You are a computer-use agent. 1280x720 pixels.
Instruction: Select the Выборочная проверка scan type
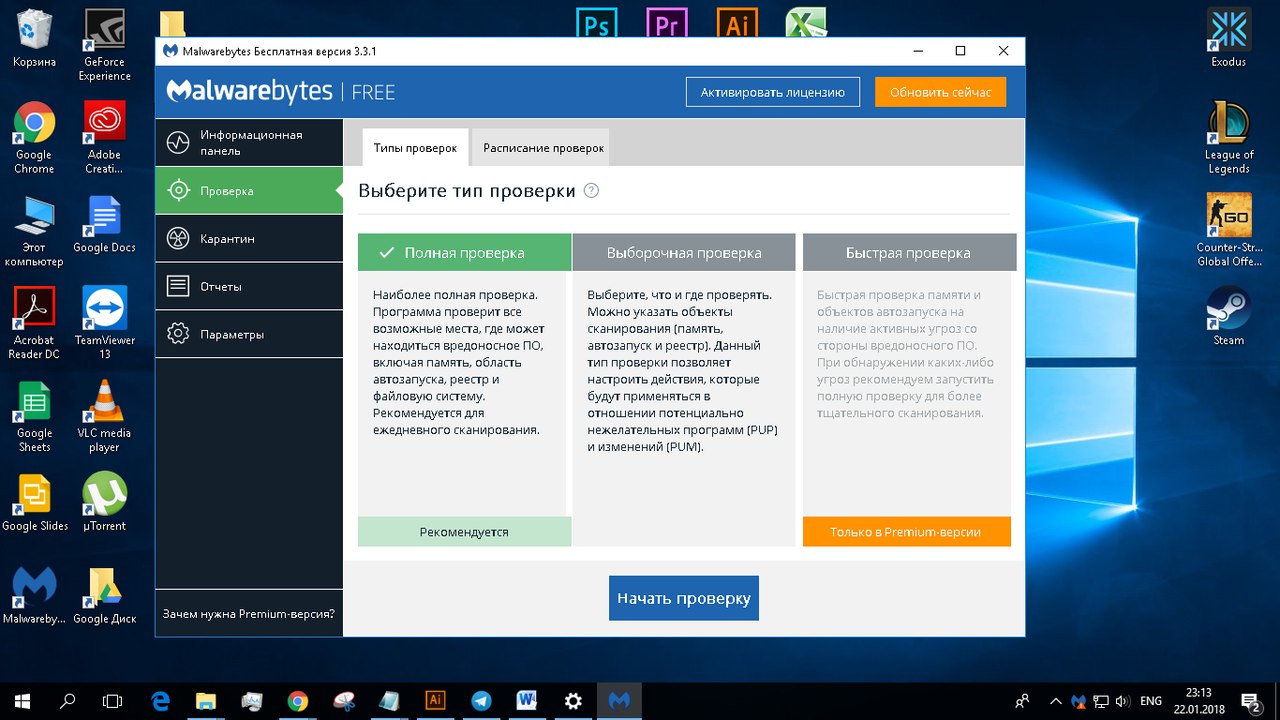[x=684, y=253]
